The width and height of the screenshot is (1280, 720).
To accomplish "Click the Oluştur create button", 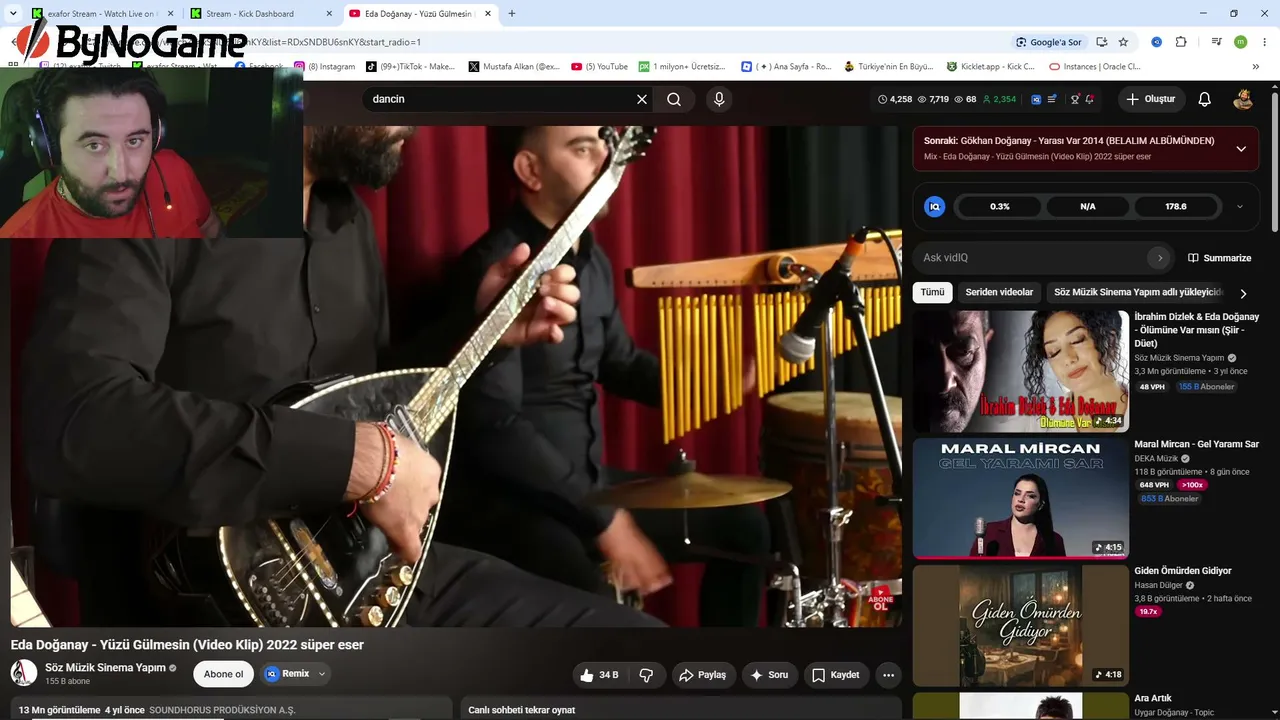I will click(1151, 99).
